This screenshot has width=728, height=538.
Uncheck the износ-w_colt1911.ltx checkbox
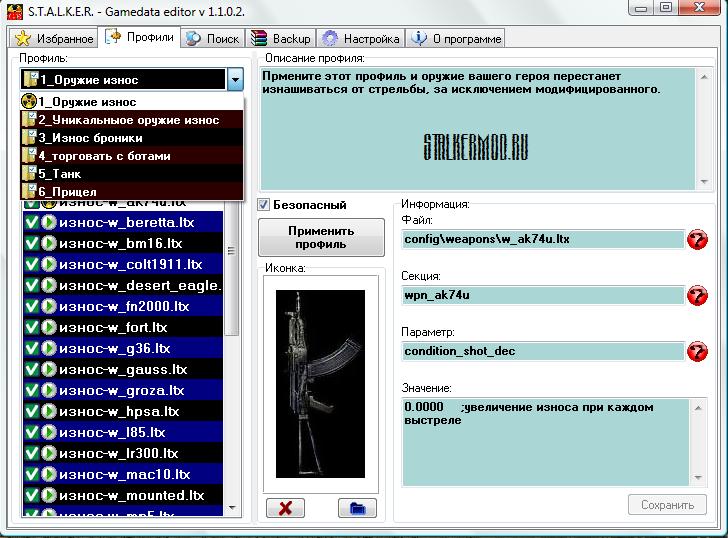[32, 264]
